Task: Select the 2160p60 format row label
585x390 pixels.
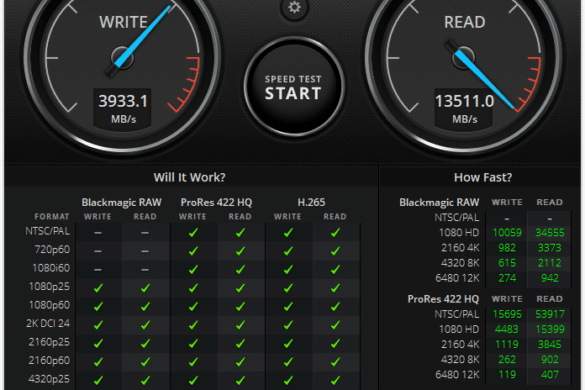Action: coord(49,360)
